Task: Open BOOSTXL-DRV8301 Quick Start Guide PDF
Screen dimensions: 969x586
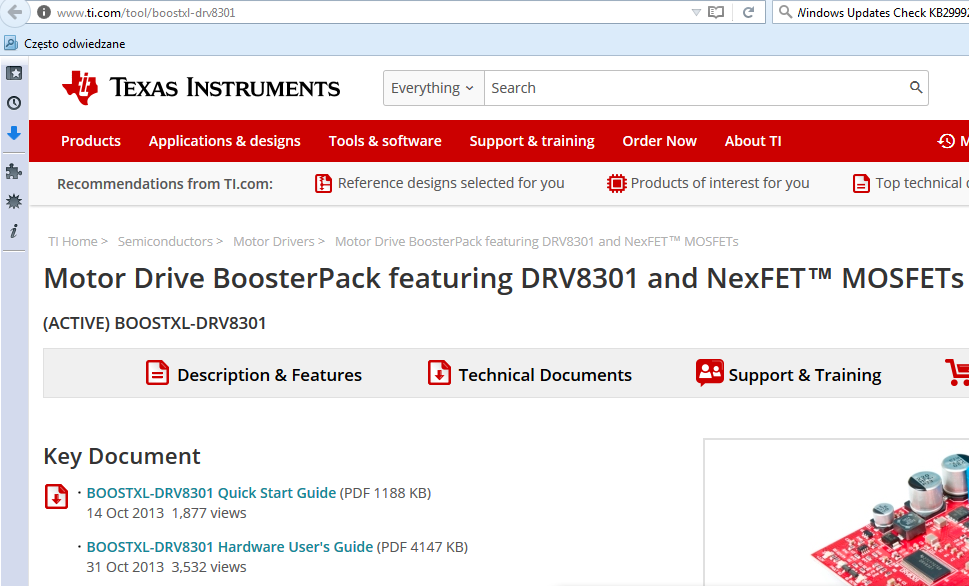Action: [x=211, y=493]
